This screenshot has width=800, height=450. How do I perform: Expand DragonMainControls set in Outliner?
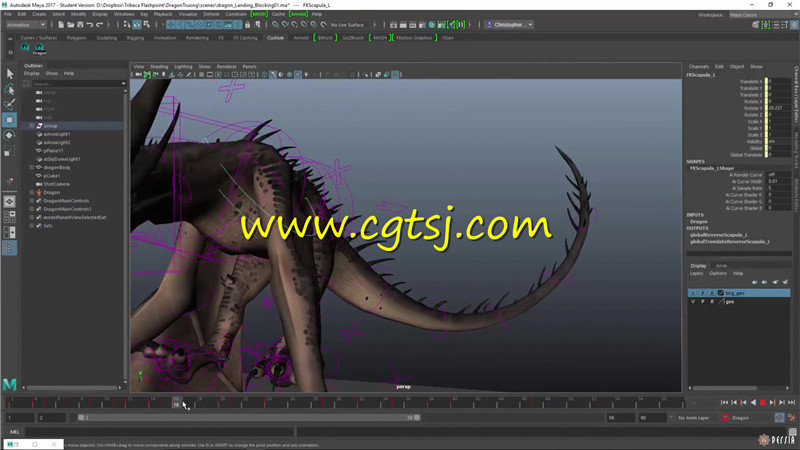click(32, 201)
